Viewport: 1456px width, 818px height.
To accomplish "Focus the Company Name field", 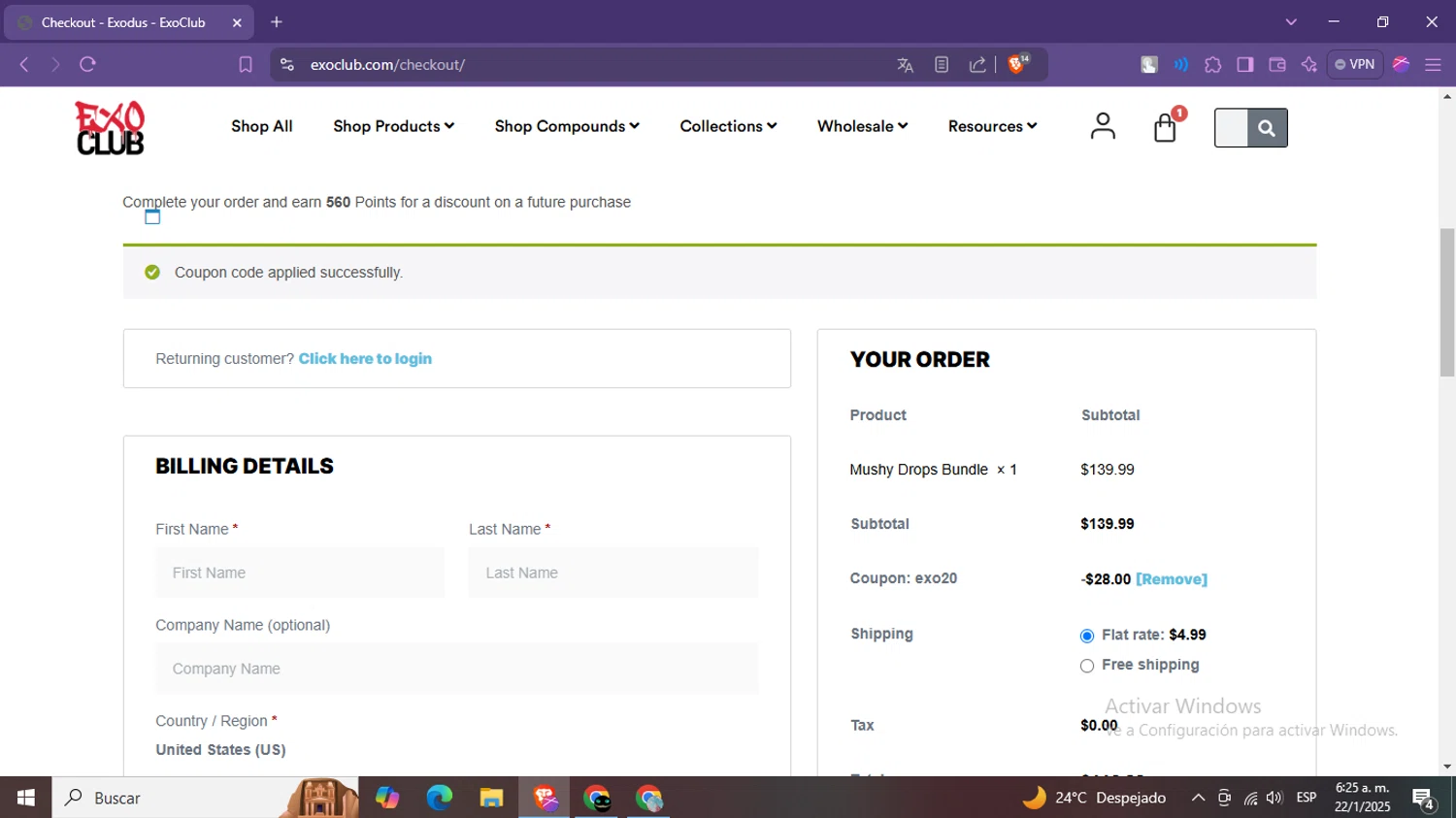I will tap(457, 669).
